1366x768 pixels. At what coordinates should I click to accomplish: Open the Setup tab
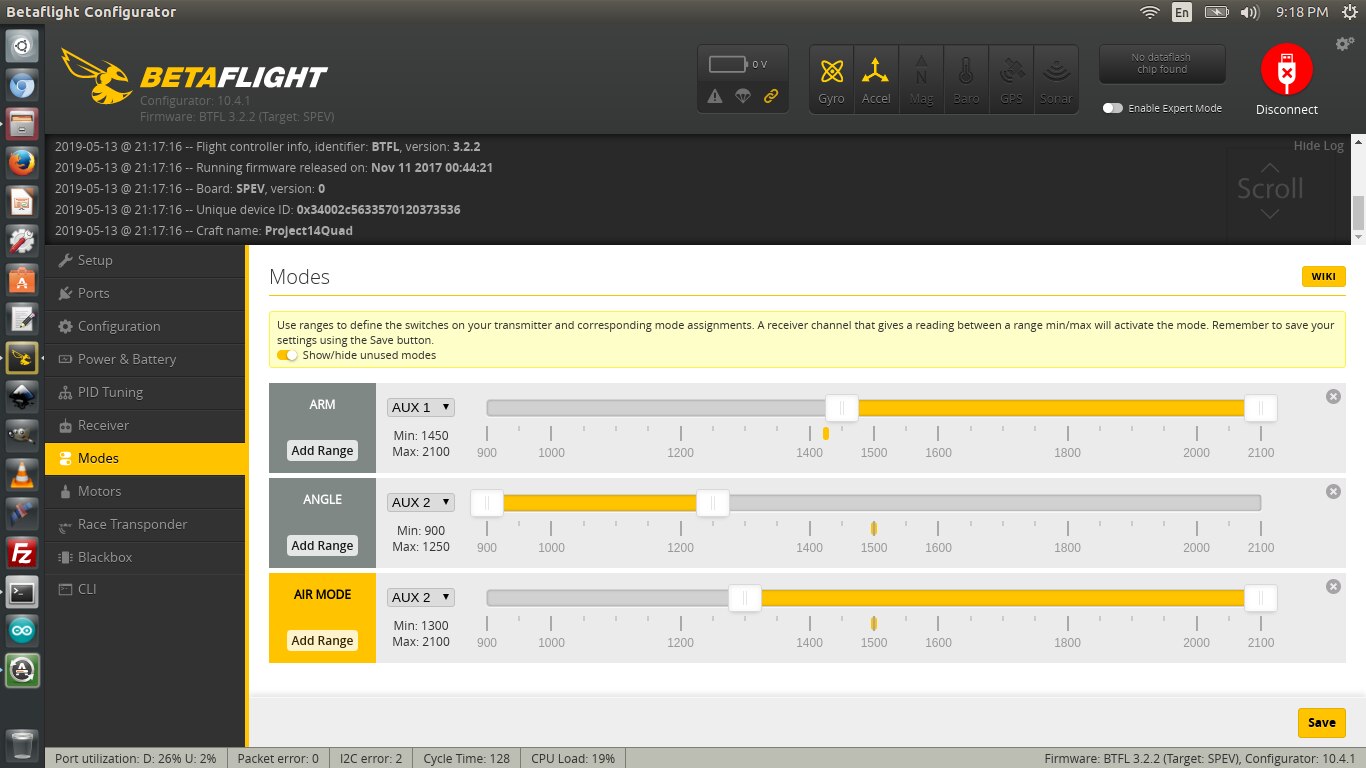(145, 260)
